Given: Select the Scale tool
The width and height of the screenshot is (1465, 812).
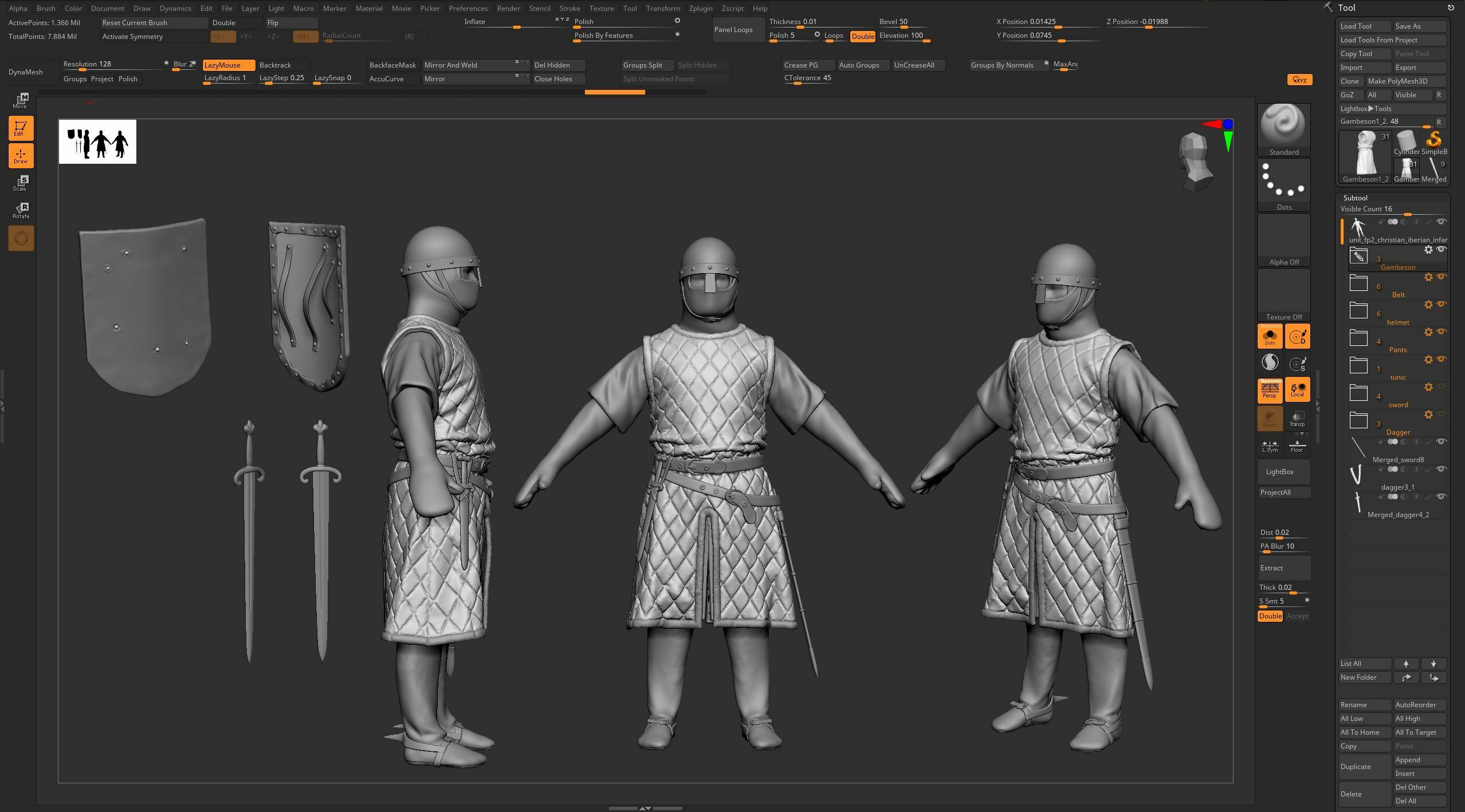Looking at the screenshot, I should pos(21,183).
